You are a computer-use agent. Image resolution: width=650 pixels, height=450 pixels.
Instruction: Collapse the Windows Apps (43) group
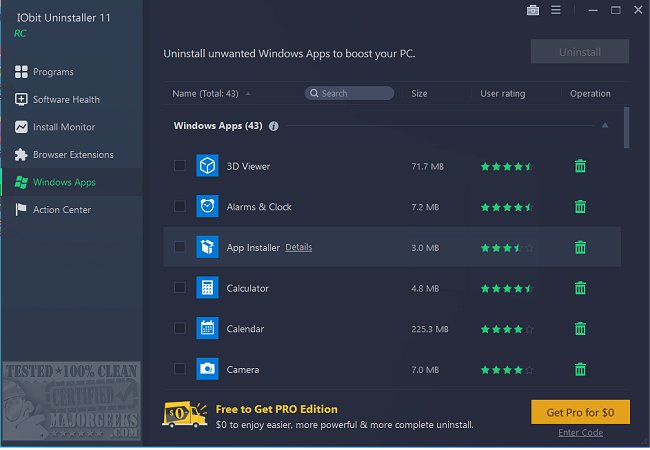pyautogui.click(x=605, y=125)
